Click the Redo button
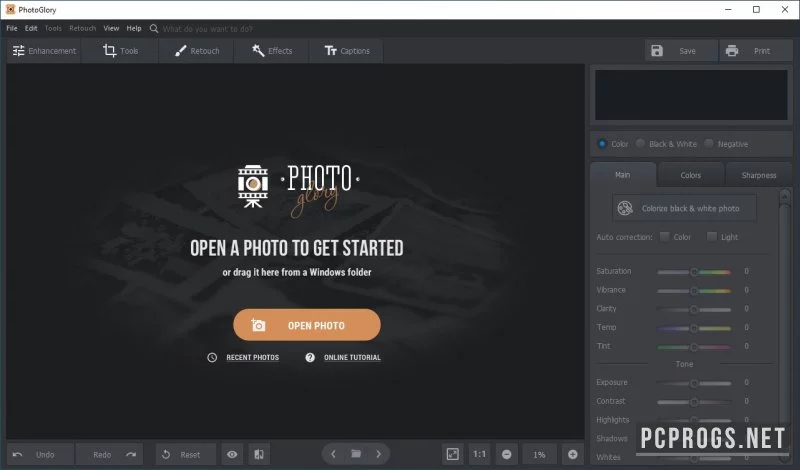The height and width of the screenshot is (470, 800). (x=110, y=454)
